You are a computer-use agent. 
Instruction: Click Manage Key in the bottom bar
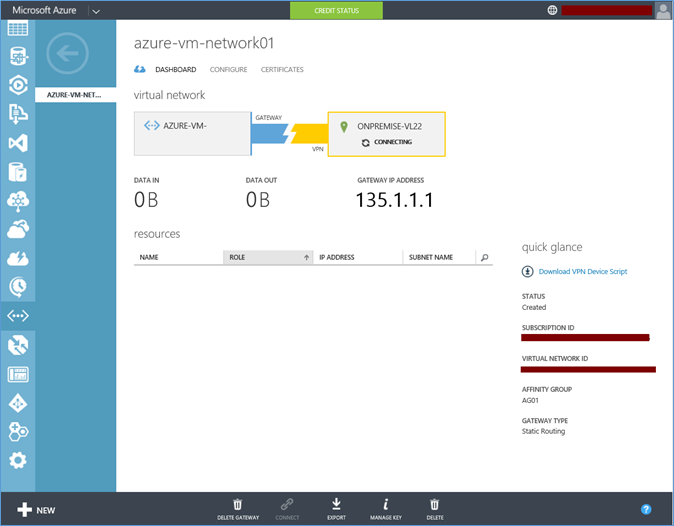click(x=386, y=509)
